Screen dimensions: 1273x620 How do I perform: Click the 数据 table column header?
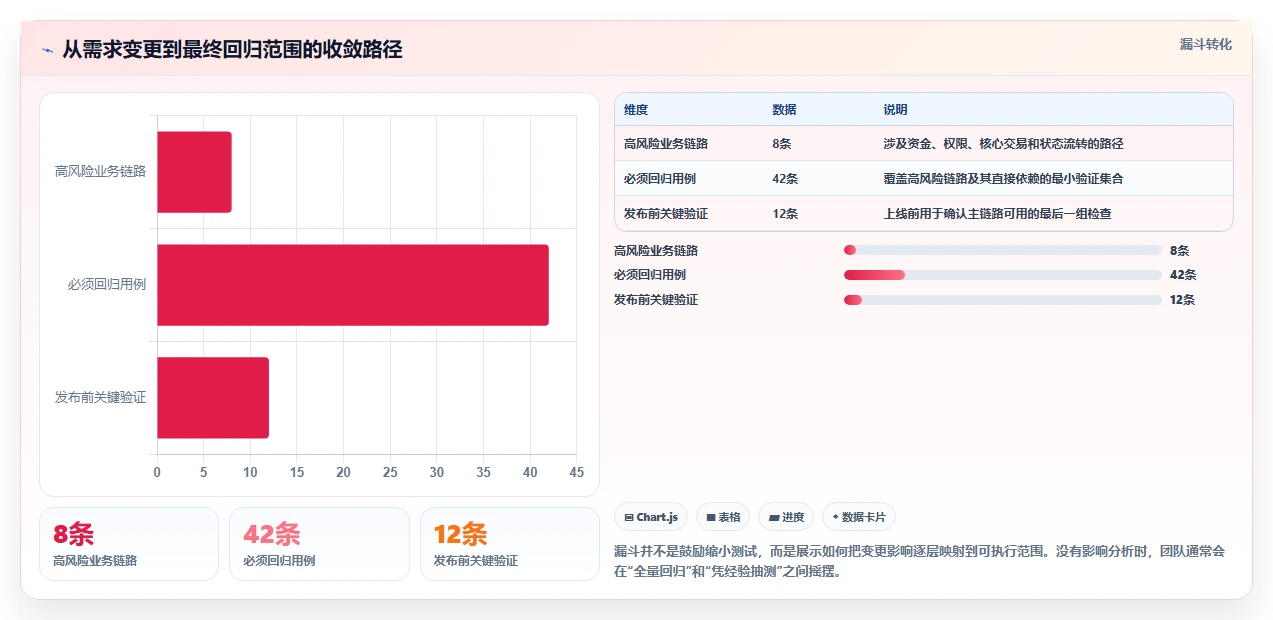tap(784, 110)
